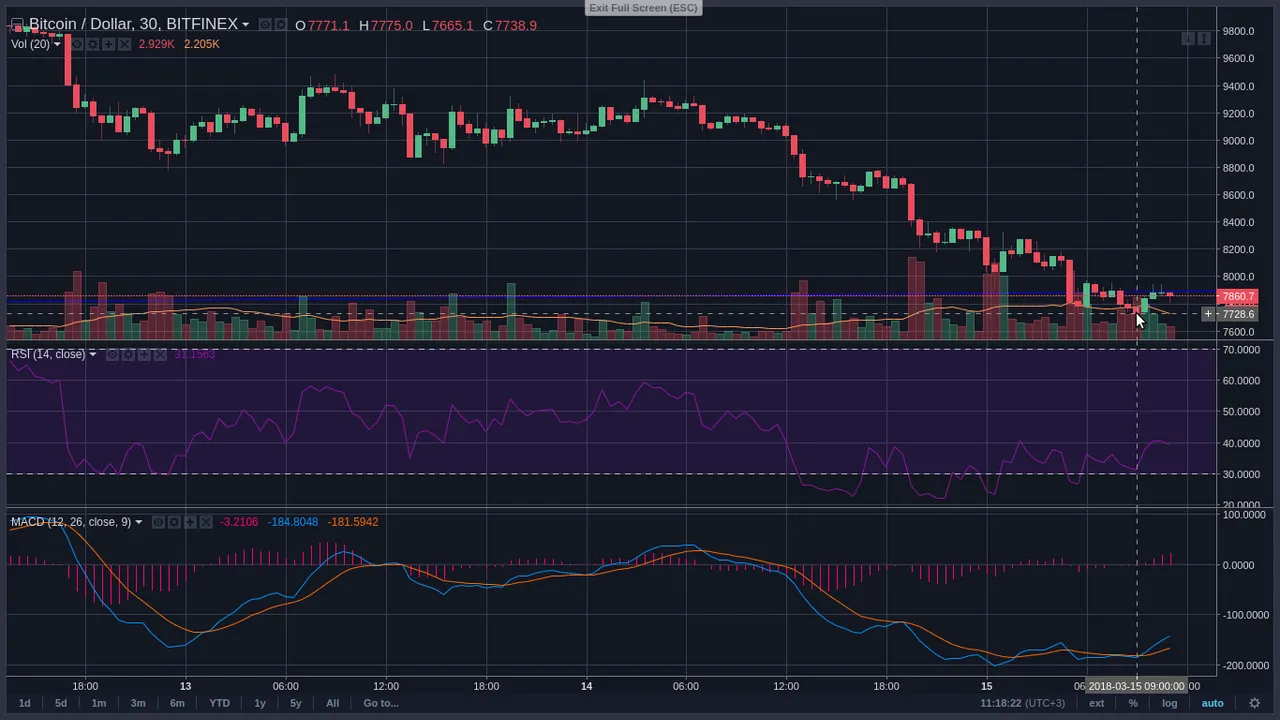Click the Vol average value 2.205K
This screenshot has height=720, width=1280.
pyautogui.click(x=202, y=44)
